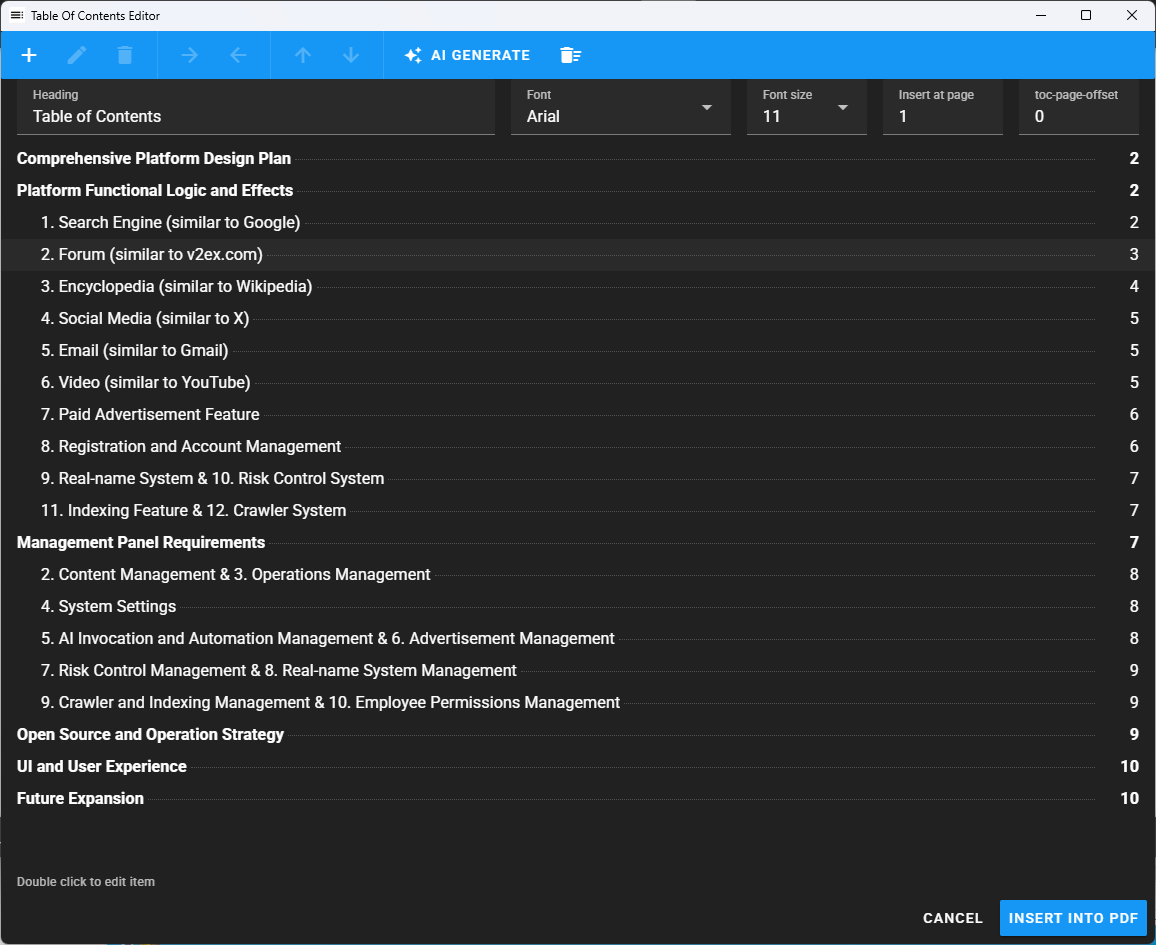This screenshot has height=945, width=1156.
Task: Move item down with down arrow icon
Action: click(x=351, y=55)
